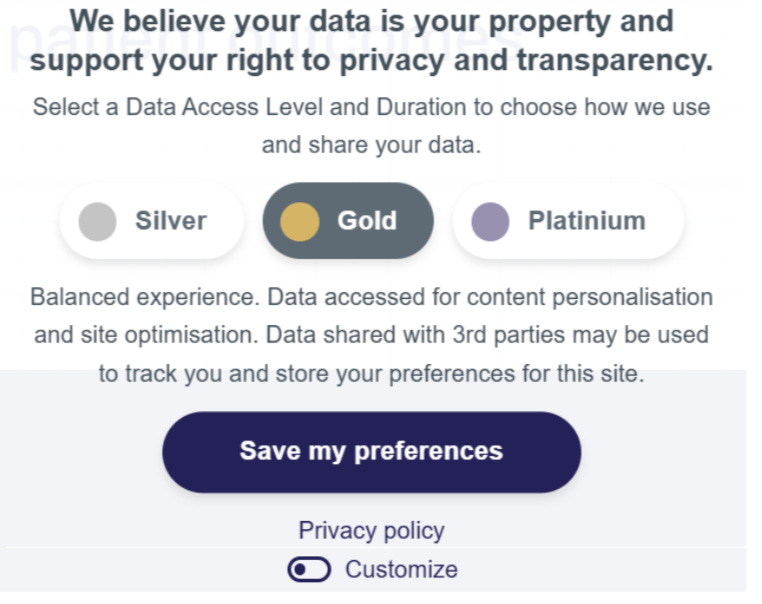
Task: Open the Privacy policy link
Action: 371,530
